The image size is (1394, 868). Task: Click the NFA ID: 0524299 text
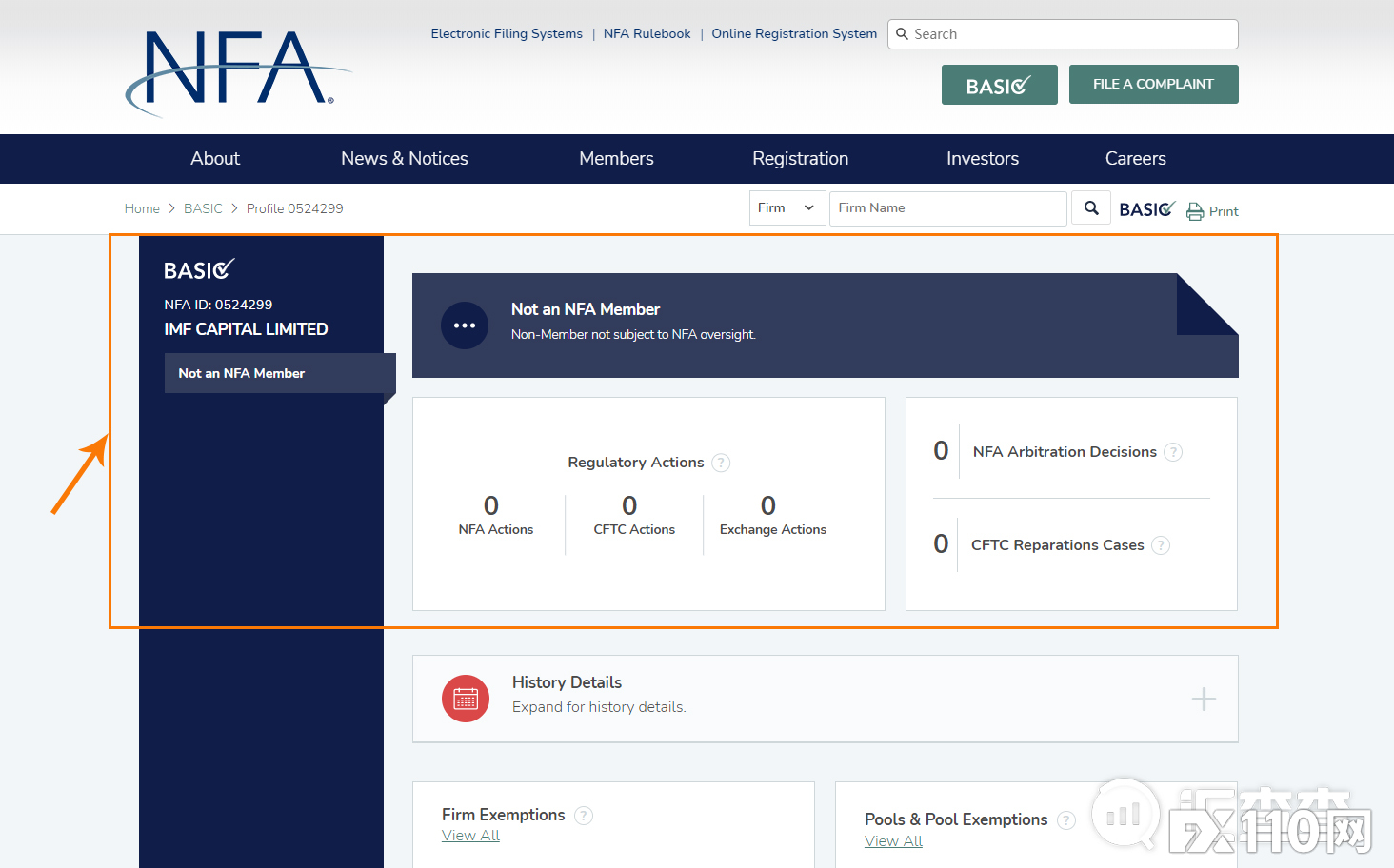[218, 305]
